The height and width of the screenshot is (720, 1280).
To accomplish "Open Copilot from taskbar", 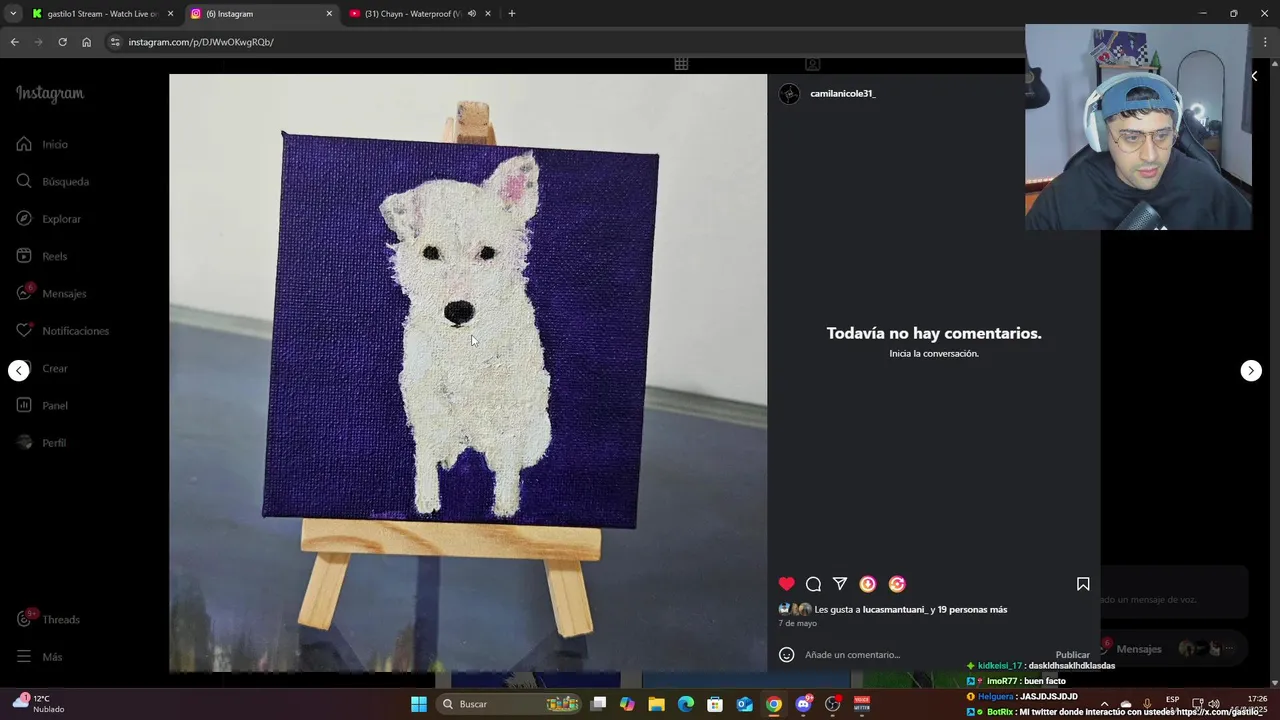I will coord(627,704).
